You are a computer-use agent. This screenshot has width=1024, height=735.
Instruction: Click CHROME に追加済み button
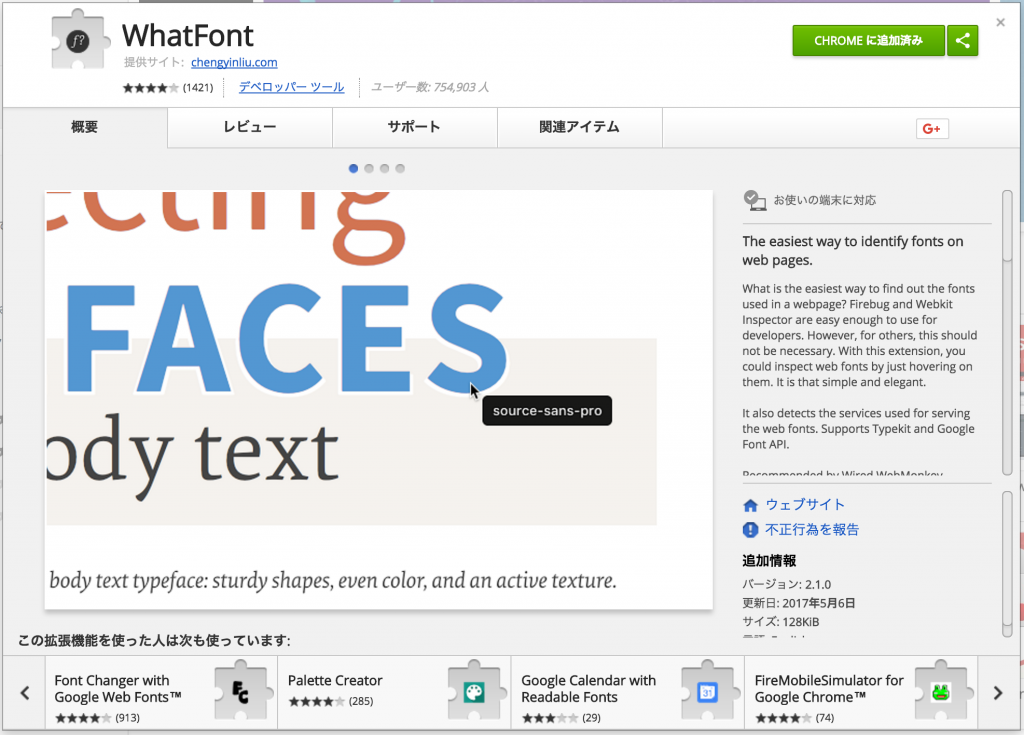coord(868,41)
